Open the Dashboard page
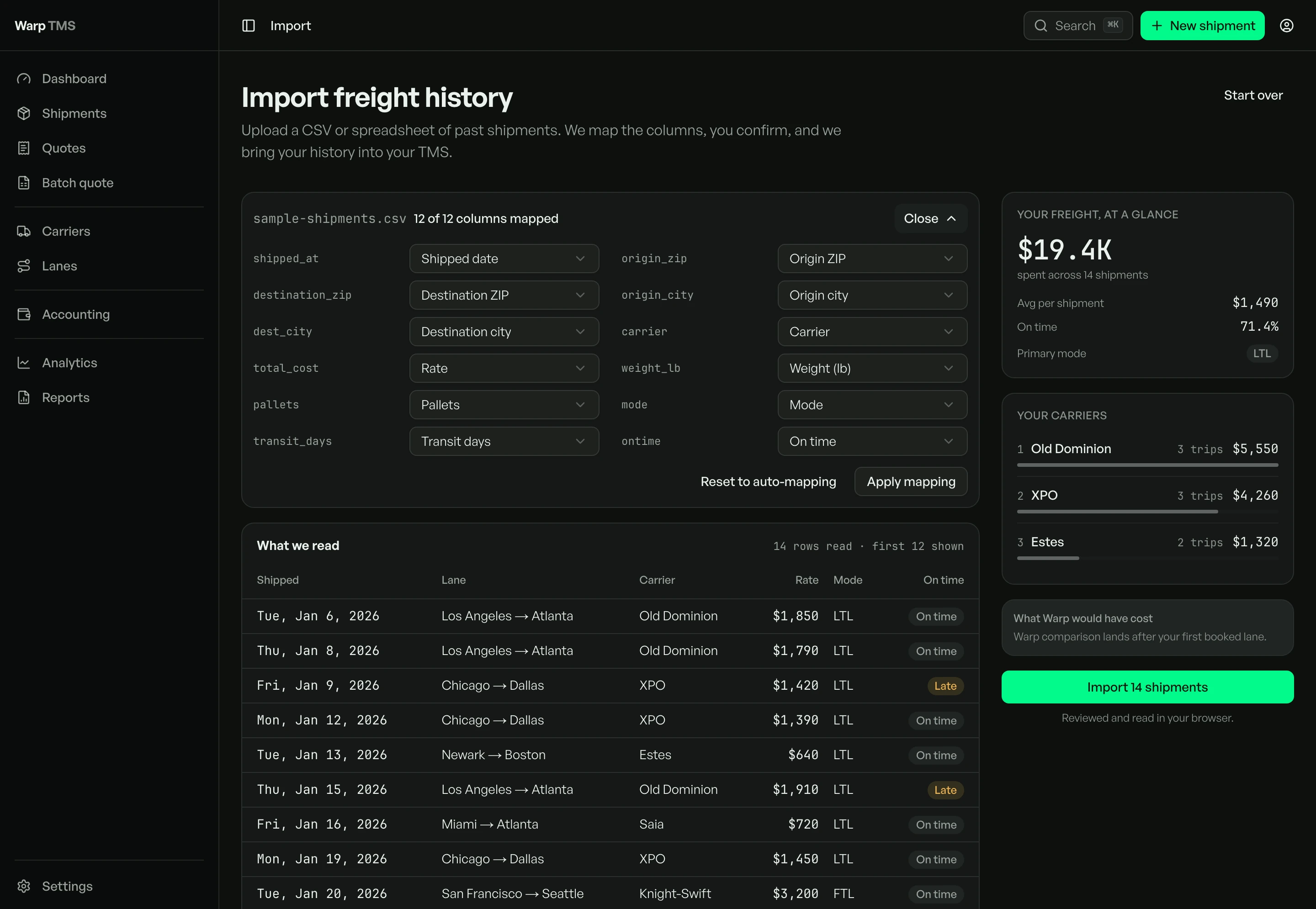This screenshot has height=909, width=1316. [x=109, y=79]
